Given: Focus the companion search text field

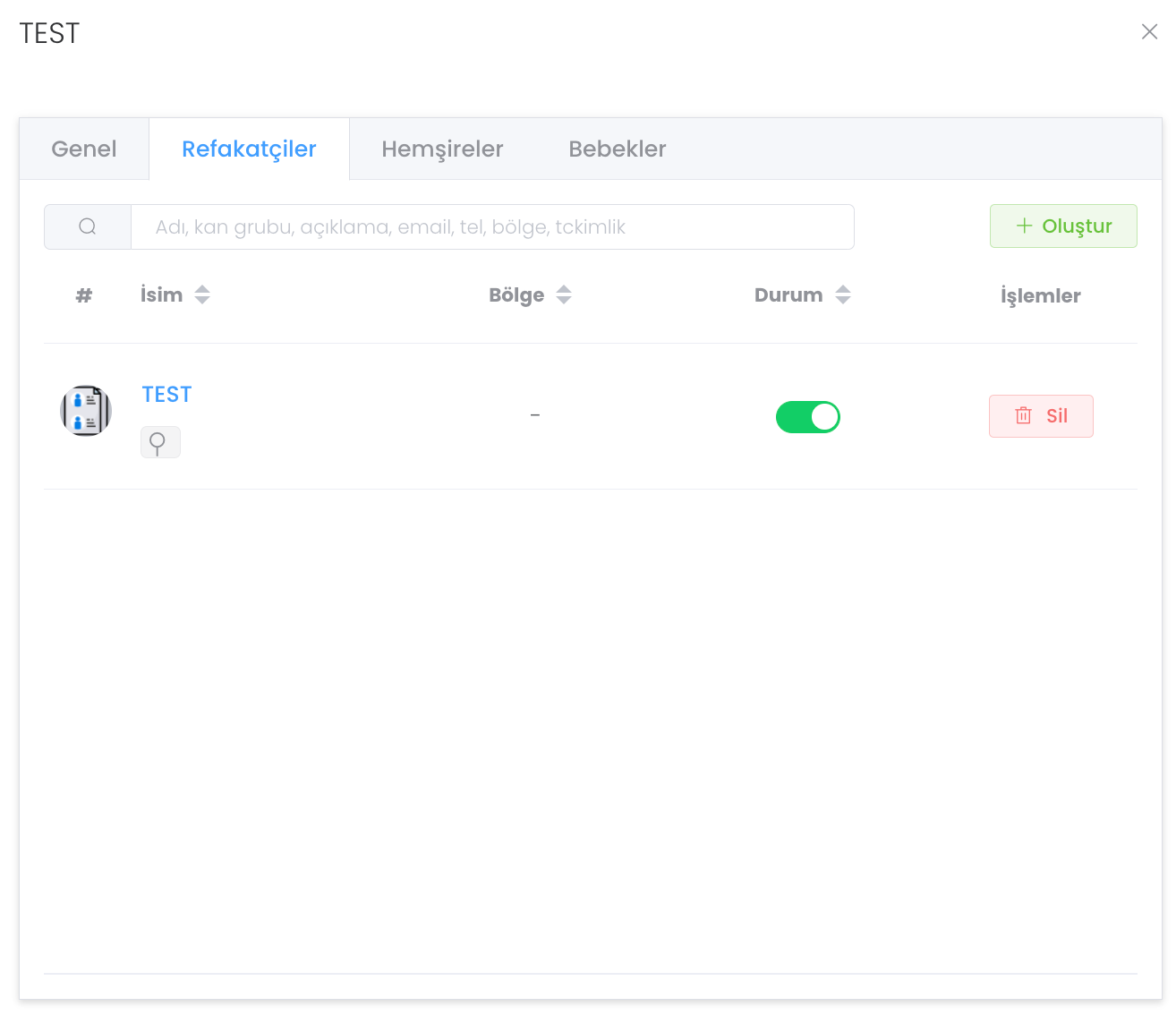Looking at the screenshot, I should [x=492, y=226].
